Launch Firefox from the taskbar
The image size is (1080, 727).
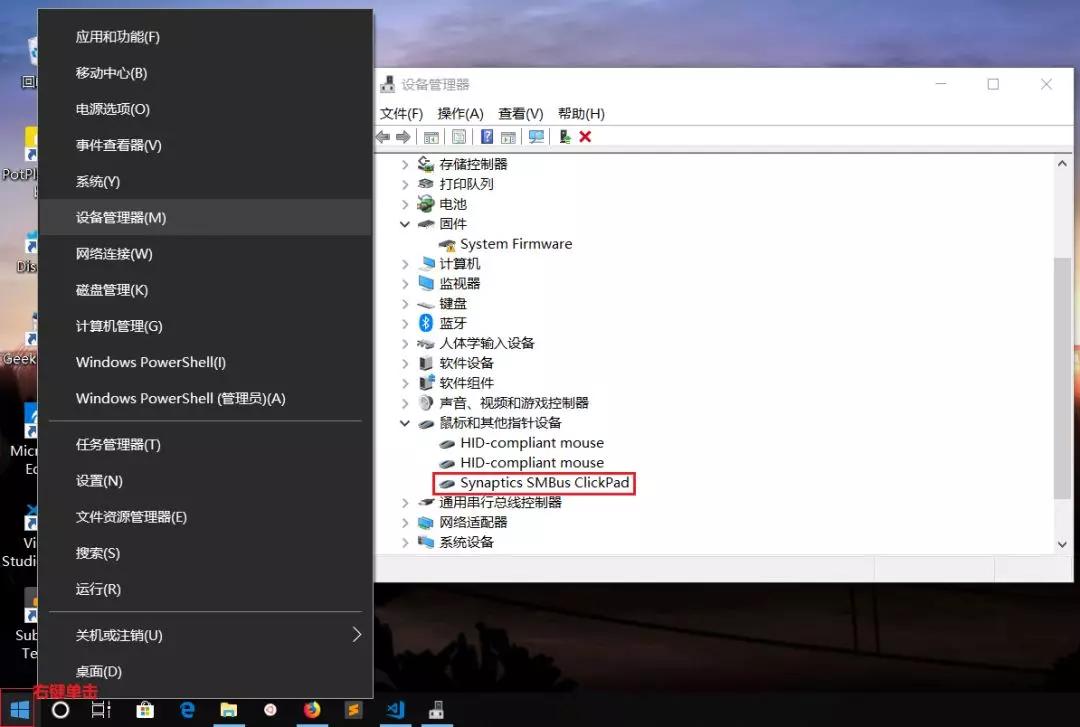click(312, 710)
